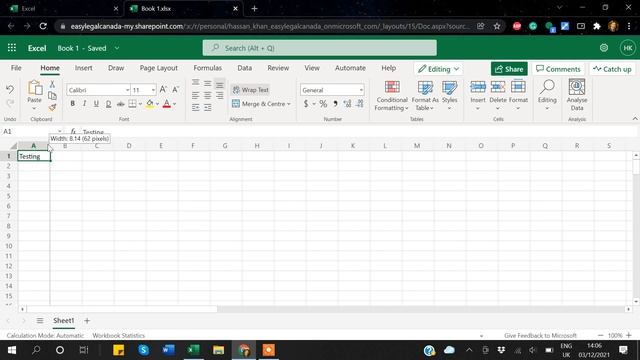Toggle centre horizontal alignment
640x360 pixels.
208,96
